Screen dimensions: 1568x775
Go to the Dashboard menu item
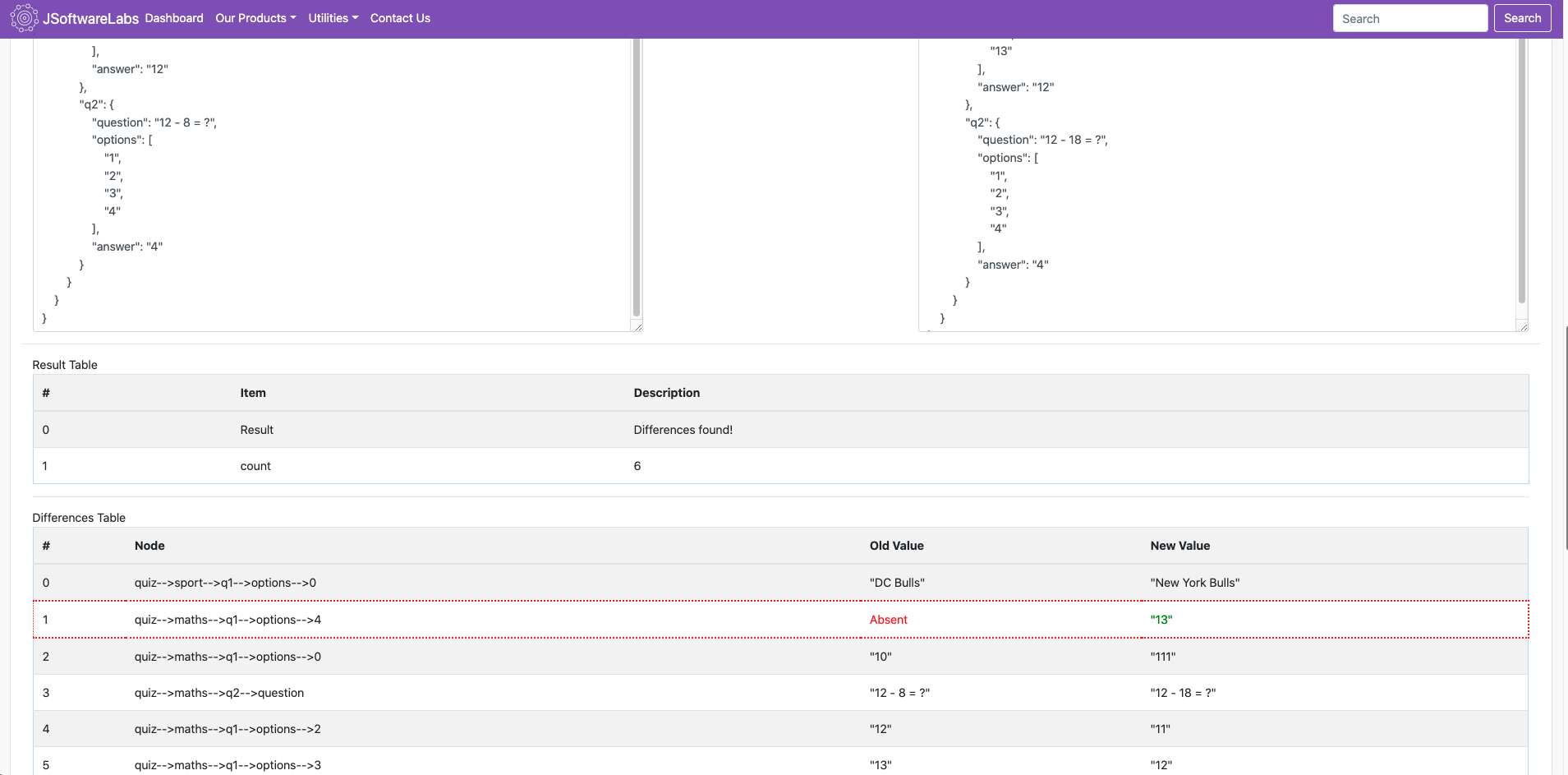(x=174, y=18)
